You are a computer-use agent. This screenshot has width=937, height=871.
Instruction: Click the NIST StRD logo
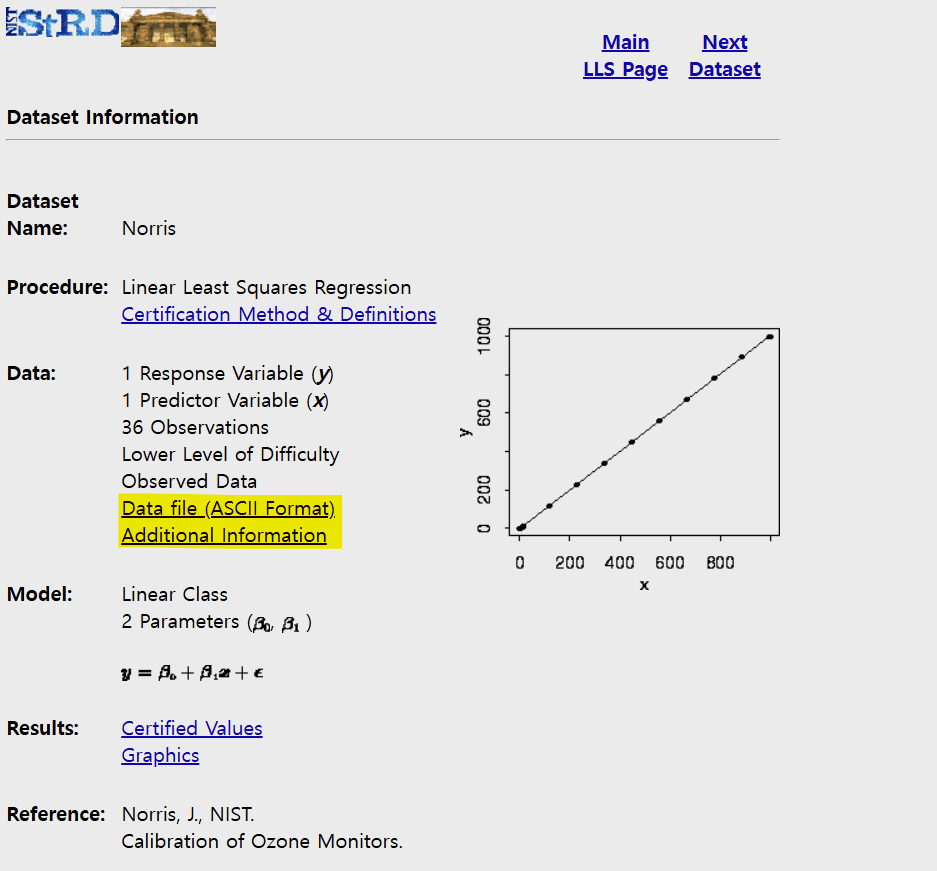(x=62, y=23)
